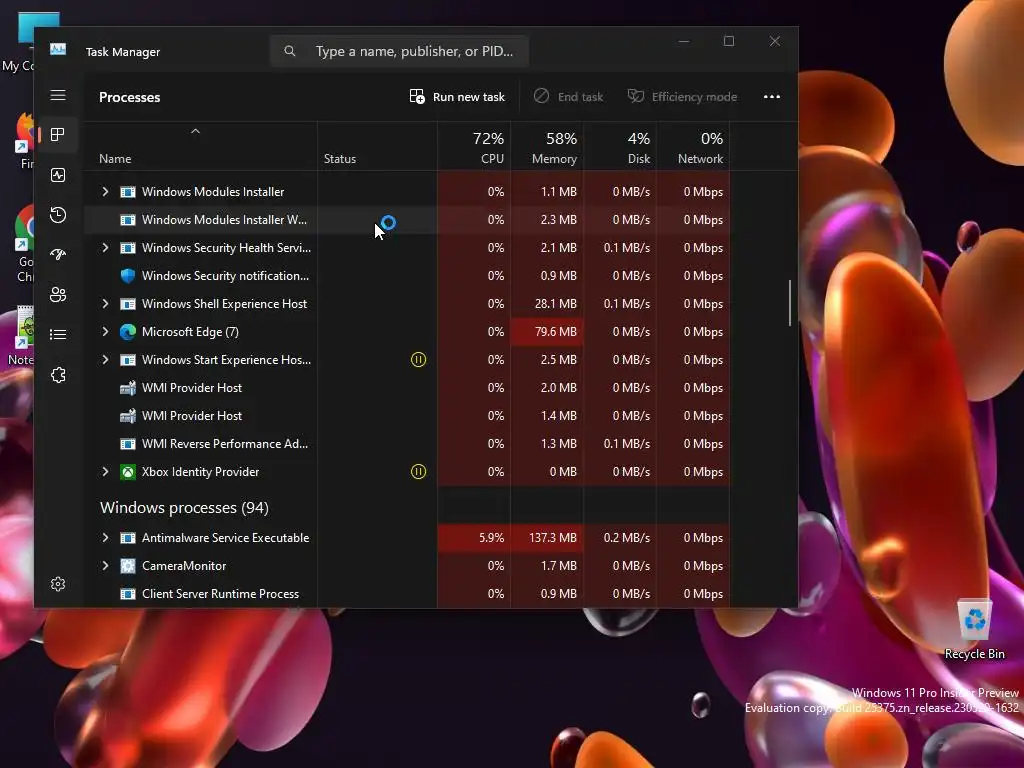This screenshot has width=1024, height=768.
Task: Maximize the Task Manager window
Action: tap(729, 41)
